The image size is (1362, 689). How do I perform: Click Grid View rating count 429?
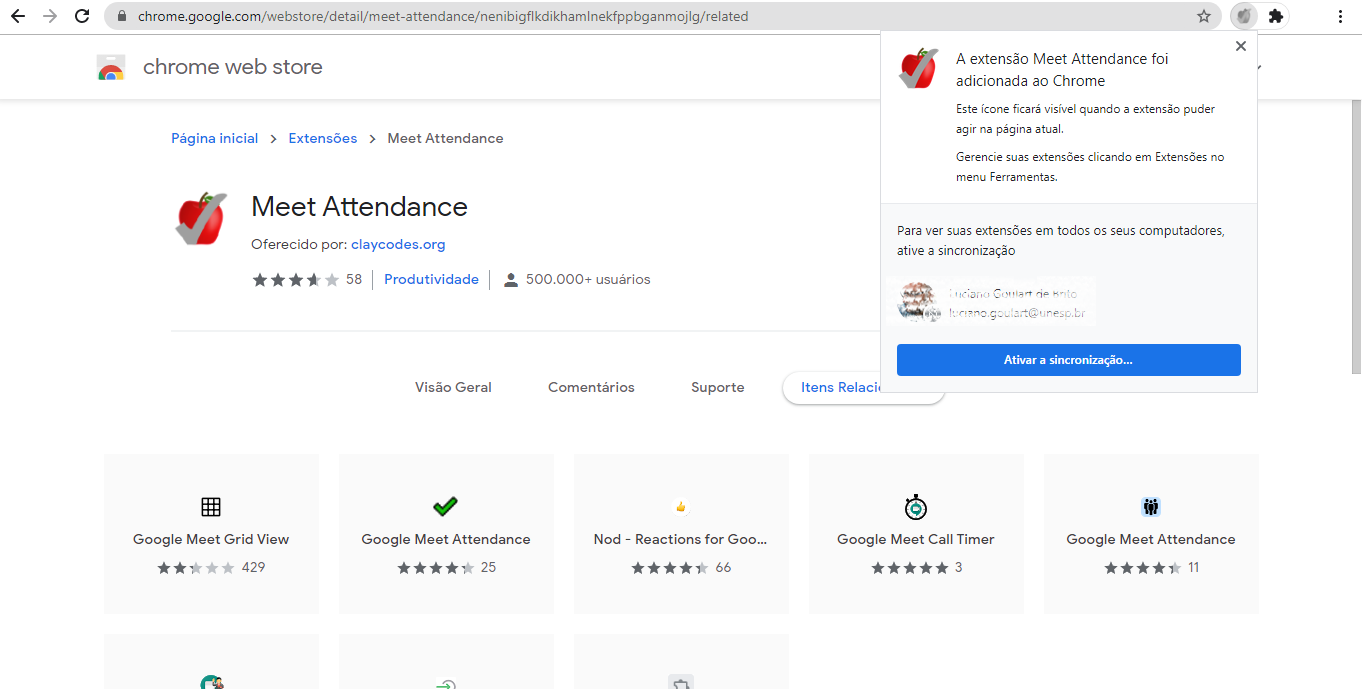click(254, 567)
